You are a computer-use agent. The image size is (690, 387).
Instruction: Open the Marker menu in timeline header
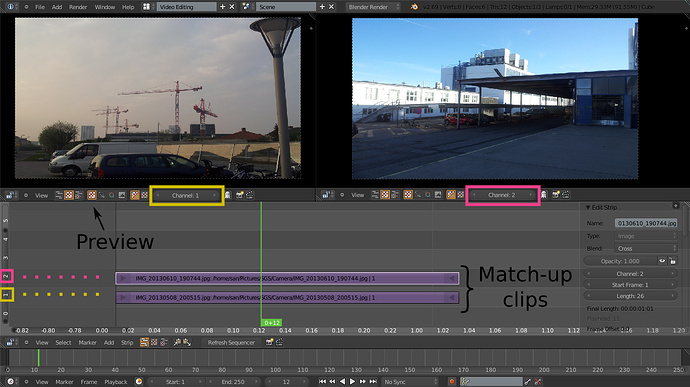tap(64, 382)
